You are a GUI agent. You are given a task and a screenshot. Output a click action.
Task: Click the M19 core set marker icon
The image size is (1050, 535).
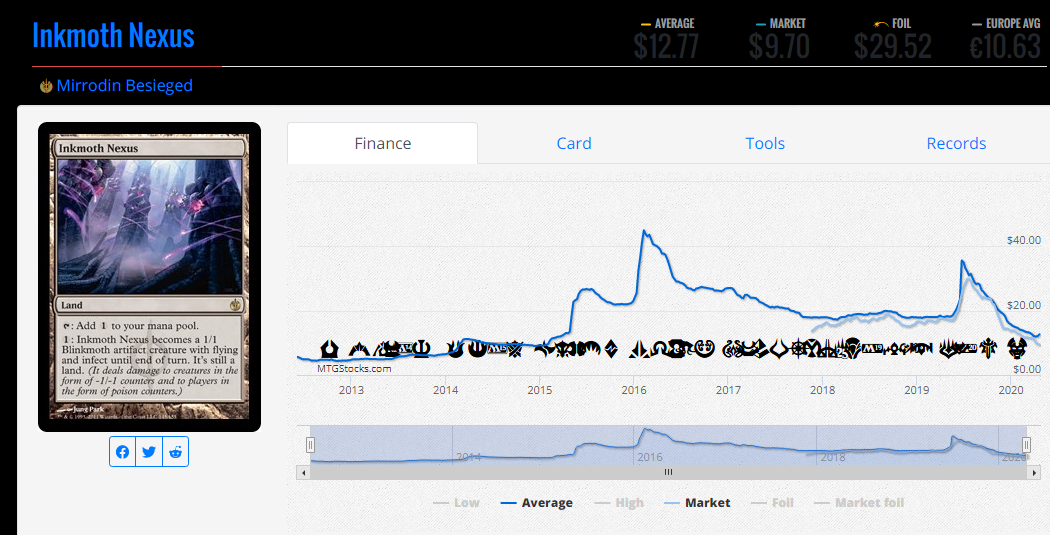(x=873, y=348)
